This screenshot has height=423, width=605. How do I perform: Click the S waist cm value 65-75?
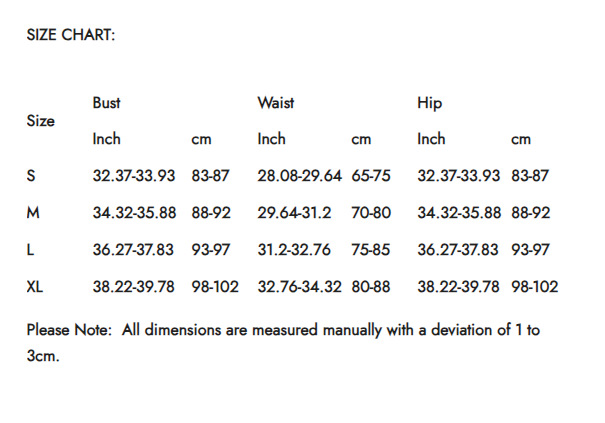(x=371, y=176)
